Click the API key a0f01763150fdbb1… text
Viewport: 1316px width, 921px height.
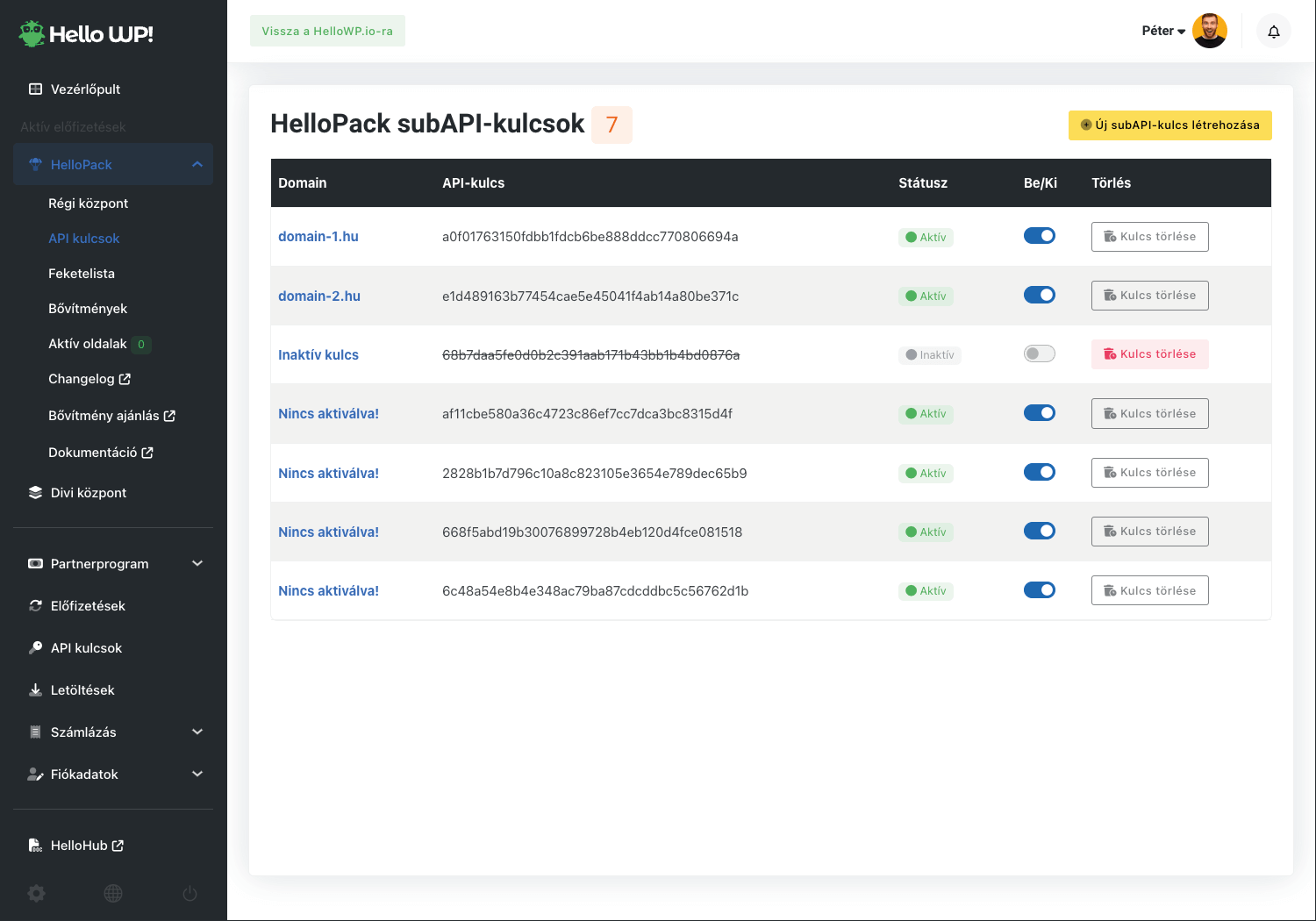pyautogui.click(x=590, y=237)
